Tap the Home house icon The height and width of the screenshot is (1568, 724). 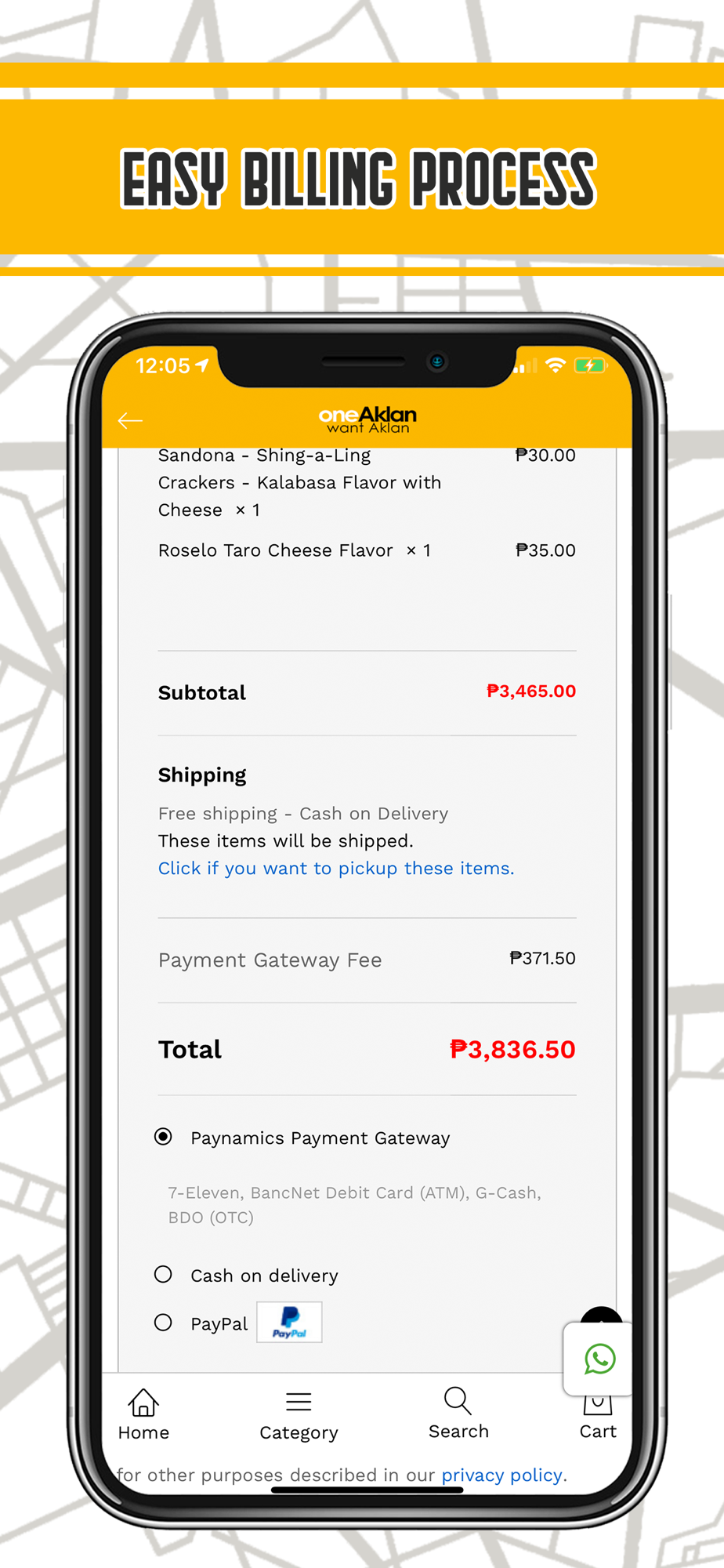coord(143,1402)
